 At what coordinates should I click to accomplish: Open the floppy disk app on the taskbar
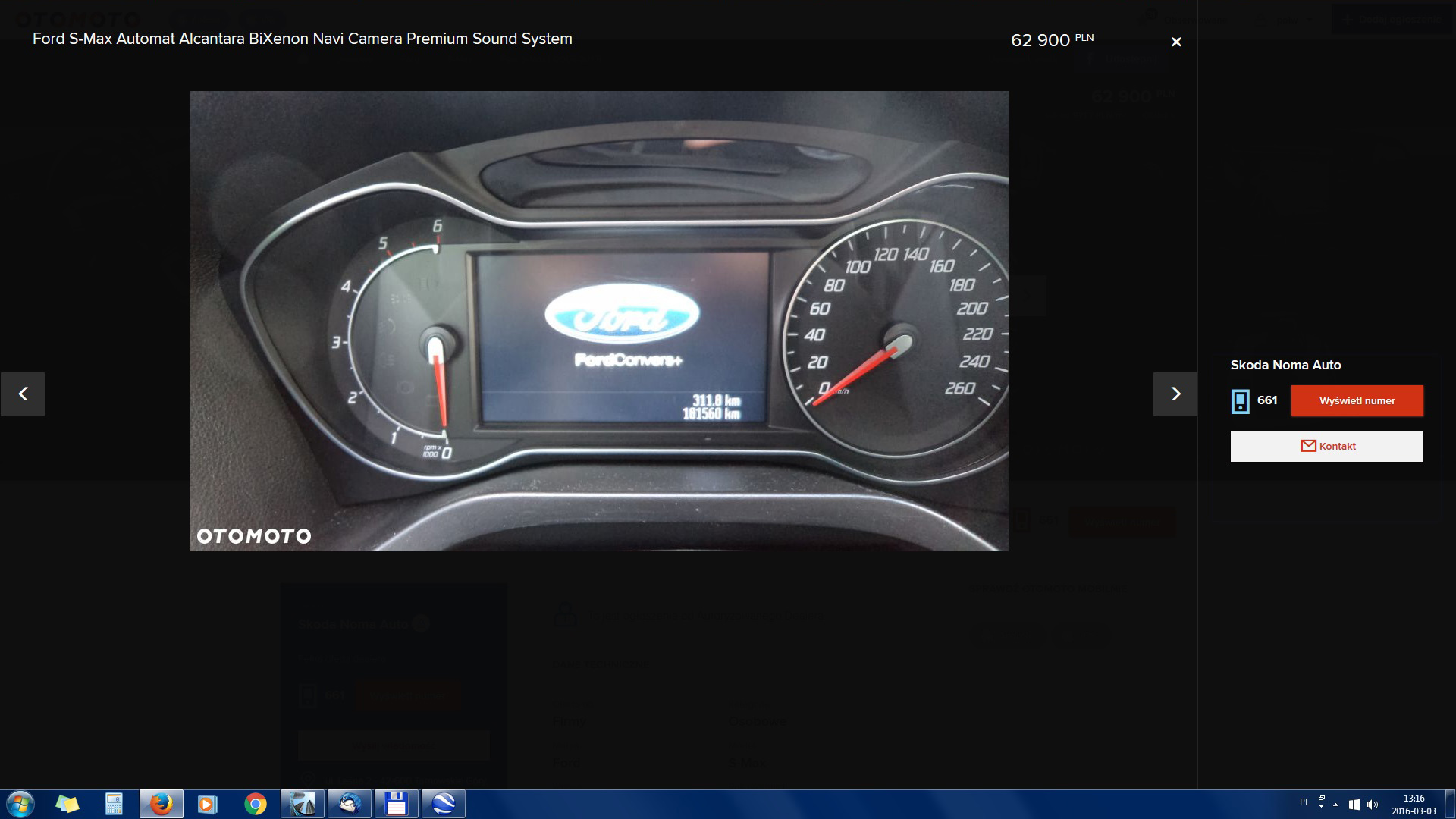pyautogui.click(x=396, y=804)
